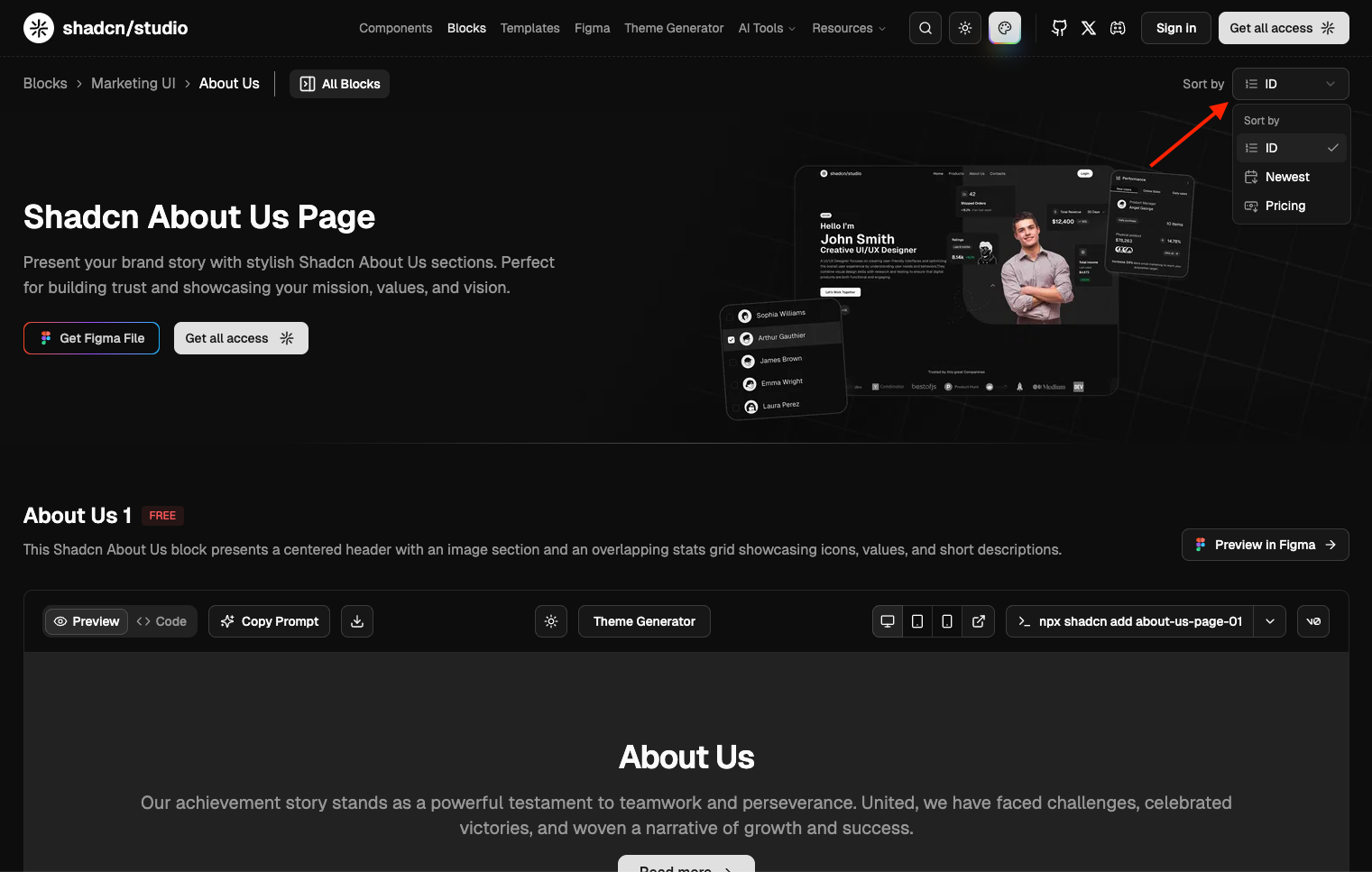Switch preview to mobile viewport
This screenshot has width=1372, height=872.
[947, 621]
